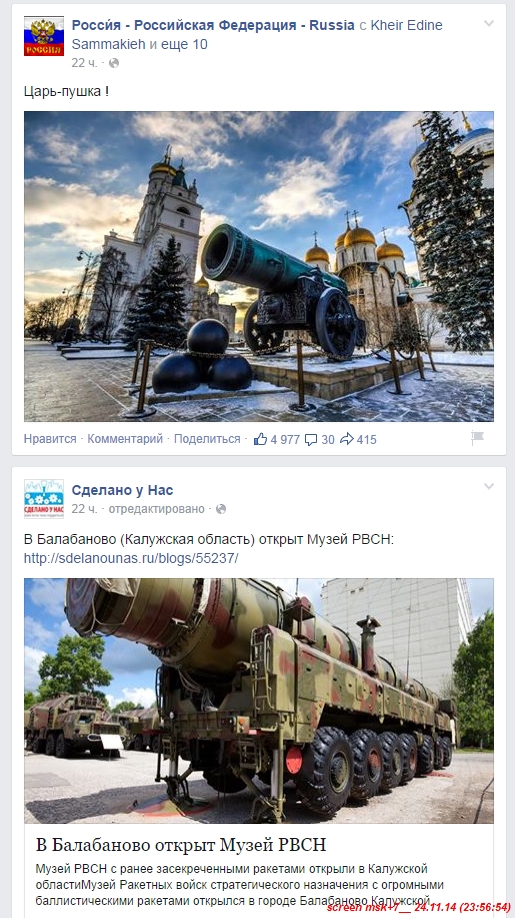Image resolution: width=515 pixels, height=918 pixels.
Task: Click the globe icon next to отредактировано
Action: 221,509
